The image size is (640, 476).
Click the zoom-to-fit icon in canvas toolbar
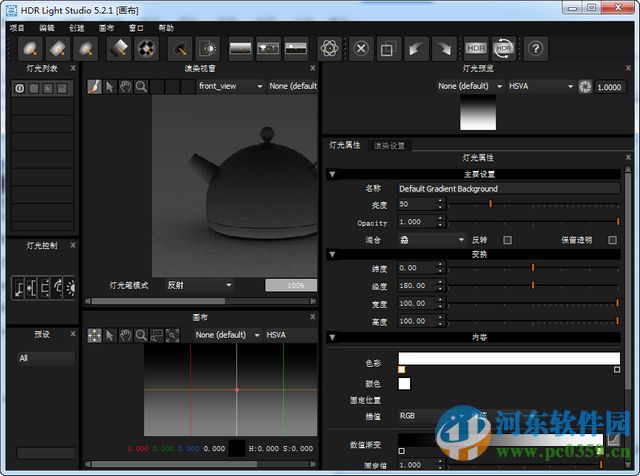tap(172, 336)
